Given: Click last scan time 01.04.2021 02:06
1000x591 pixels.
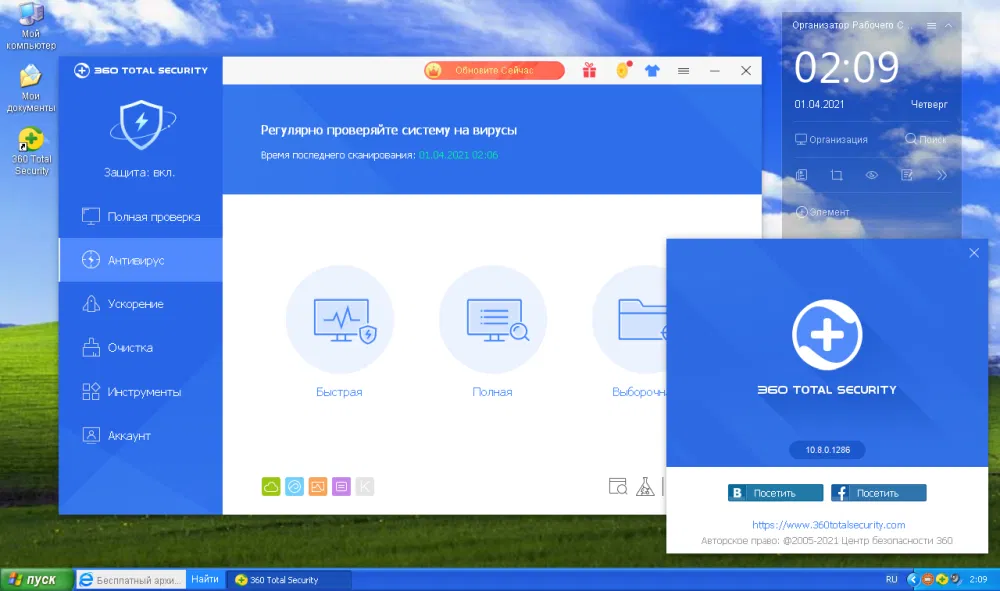Looking at the screenshot, I should [x=458, y=155].
